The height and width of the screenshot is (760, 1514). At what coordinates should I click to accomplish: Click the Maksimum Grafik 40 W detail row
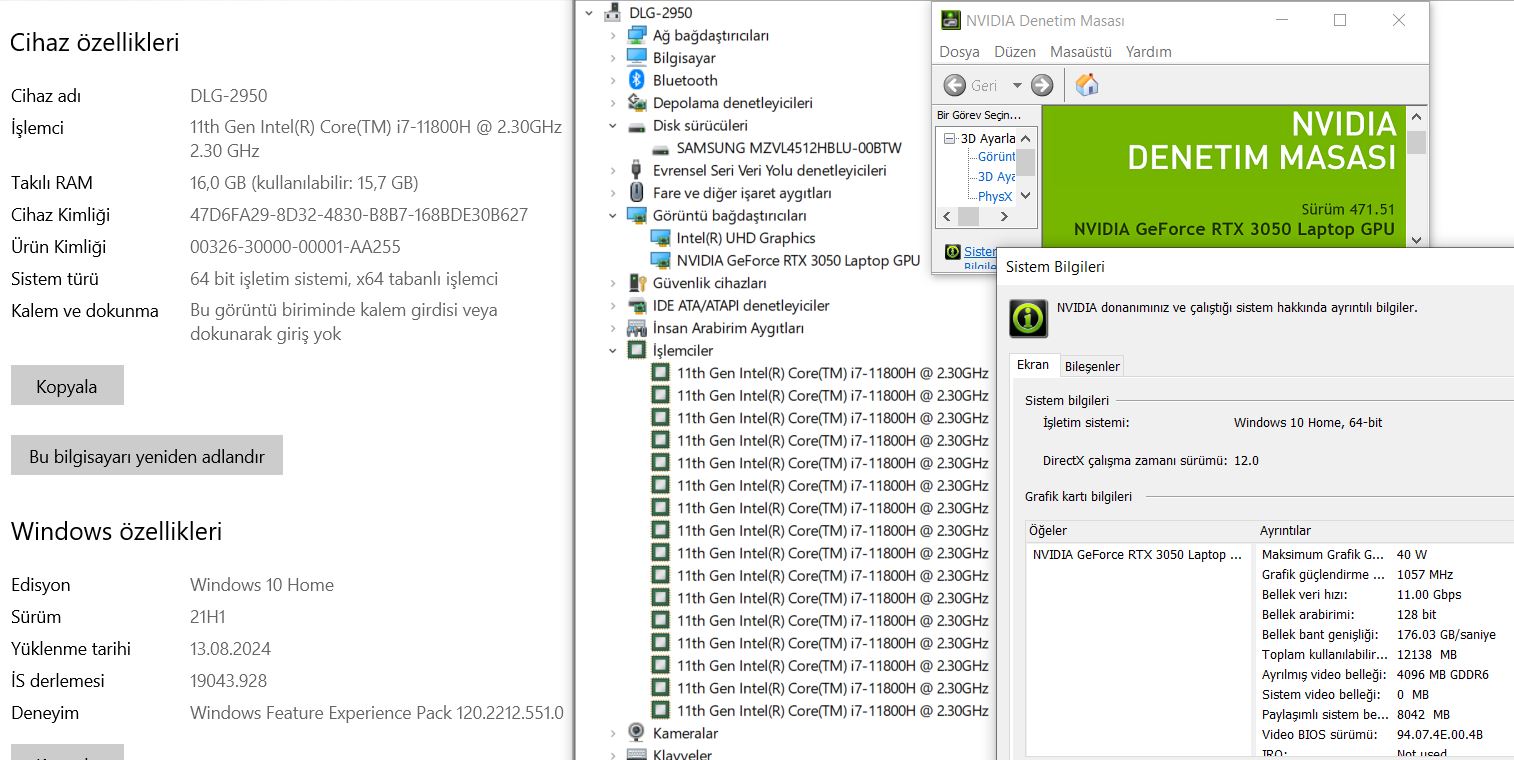point(1384,554)
